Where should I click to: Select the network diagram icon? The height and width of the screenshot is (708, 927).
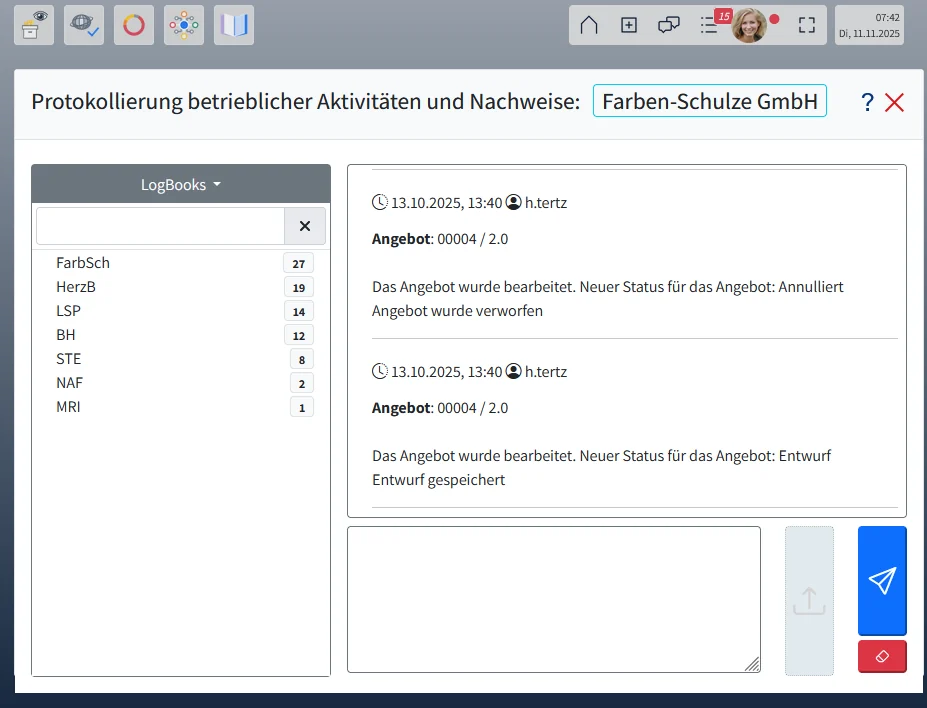click(183, 24)
